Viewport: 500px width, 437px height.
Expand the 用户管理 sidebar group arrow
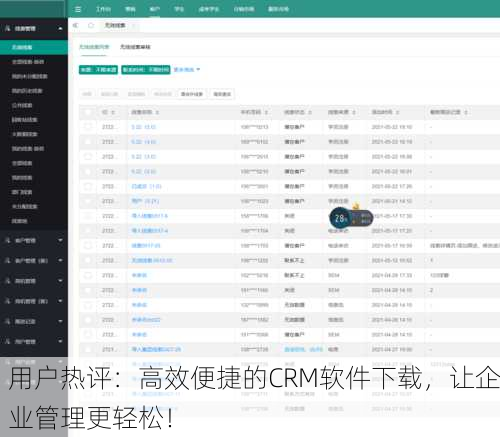60,341
